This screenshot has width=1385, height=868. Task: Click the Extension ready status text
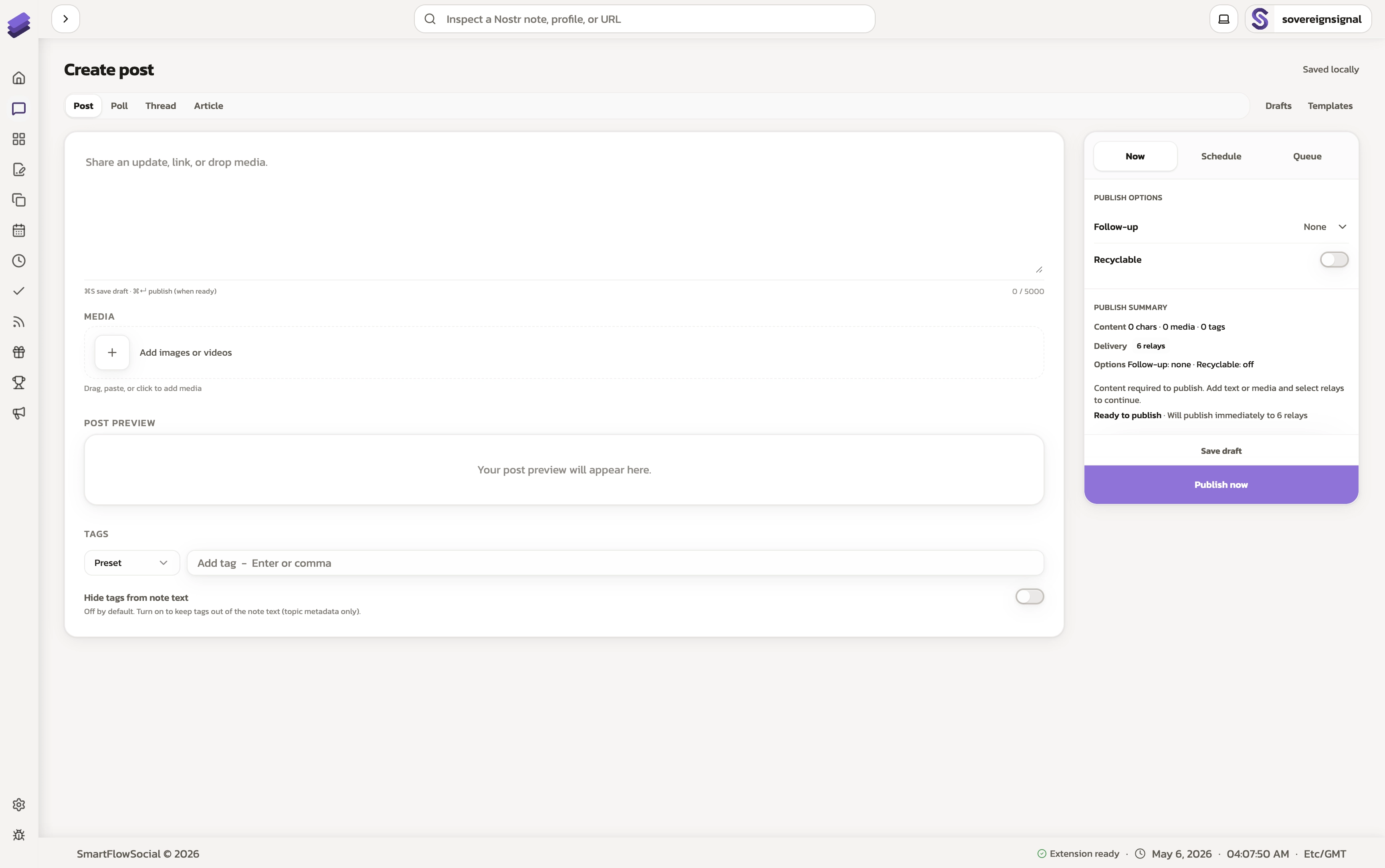(x=1084, y=854)
